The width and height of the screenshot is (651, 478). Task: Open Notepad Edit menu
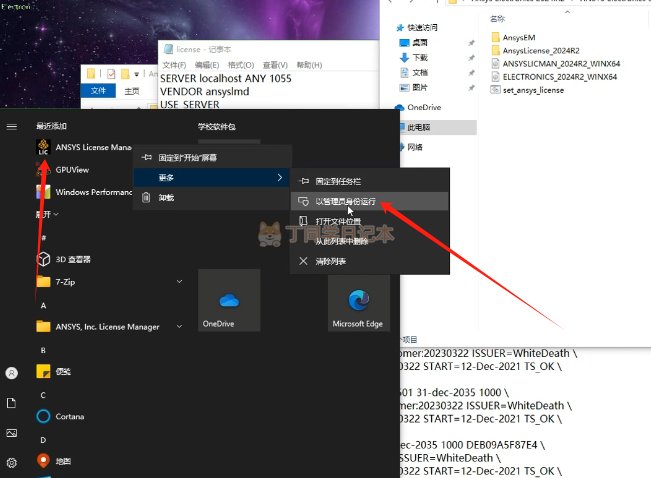207,65
